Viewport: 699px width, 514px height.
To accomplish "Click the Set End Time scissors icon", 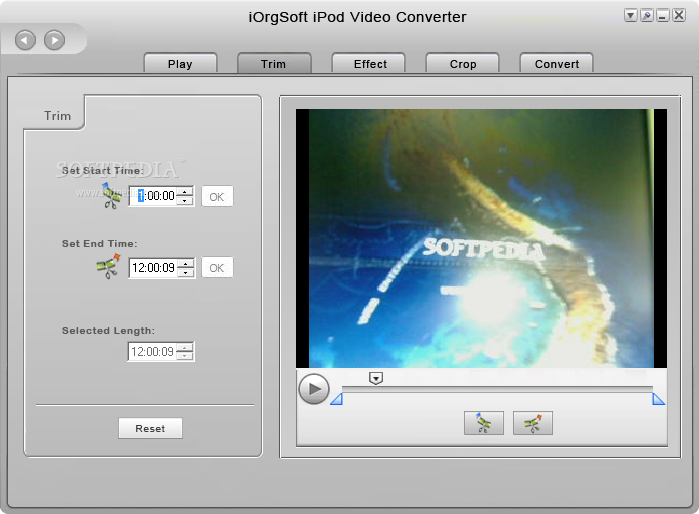I will pos(108,266).
